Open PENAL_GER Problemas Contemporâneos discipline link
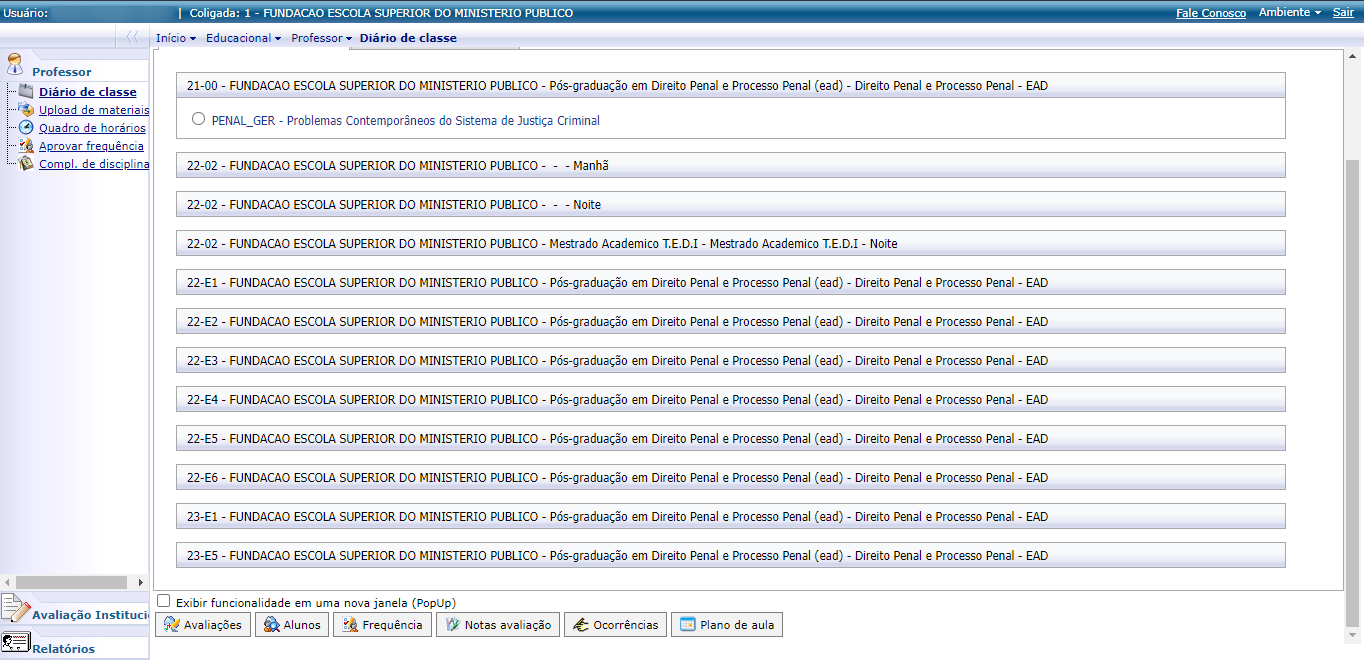The width and height of the screenshot is (1364, 670). pyautogui.click(x=406, y=120)
